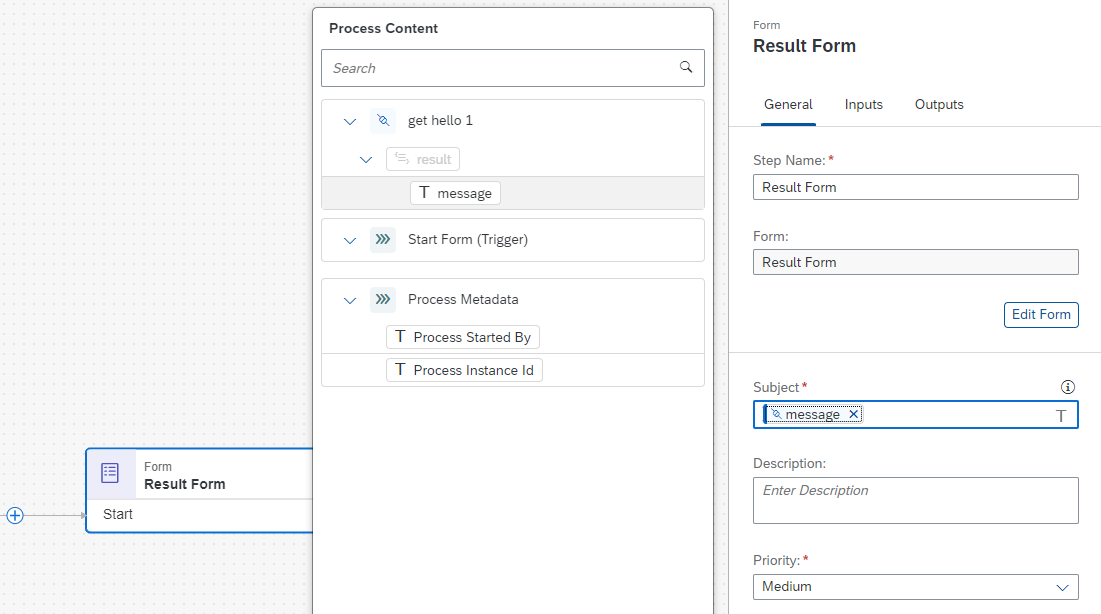The image size is (1101, 614).
Task: Click the get hello 1 action icon
Action: pos(383,121)
